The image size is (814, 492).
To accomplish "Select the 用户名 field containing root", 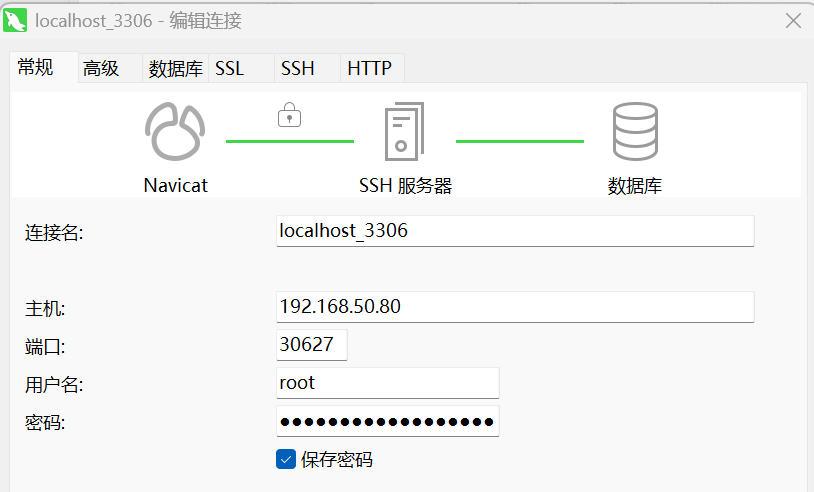I will (x=387, y=383).
